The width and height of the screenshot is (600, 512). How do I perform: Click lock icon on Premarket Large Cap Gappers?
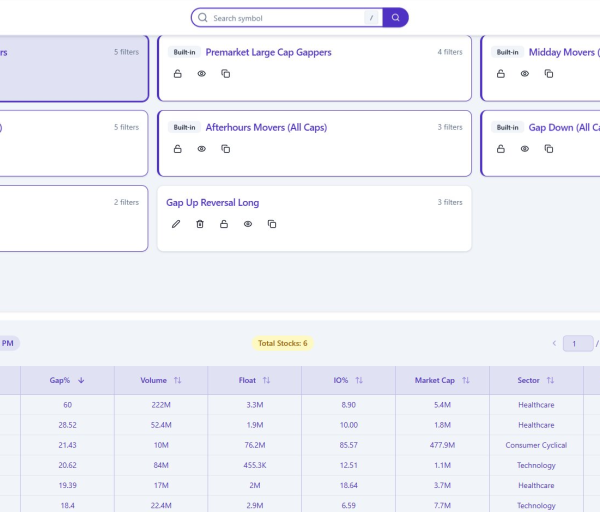tap(178, 74)
